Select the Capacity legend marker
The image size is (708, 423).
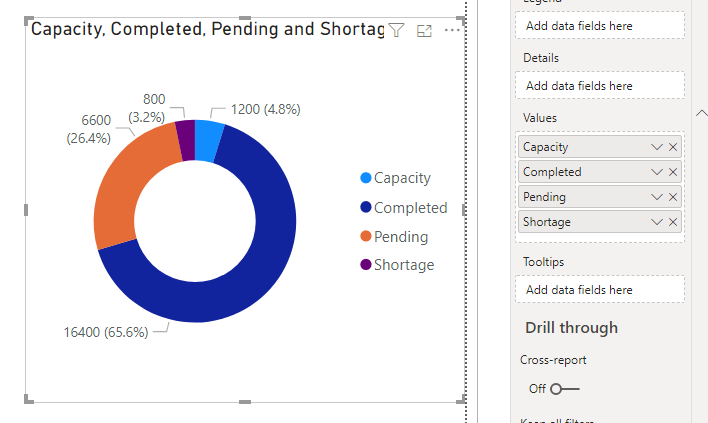coord(366,178)
